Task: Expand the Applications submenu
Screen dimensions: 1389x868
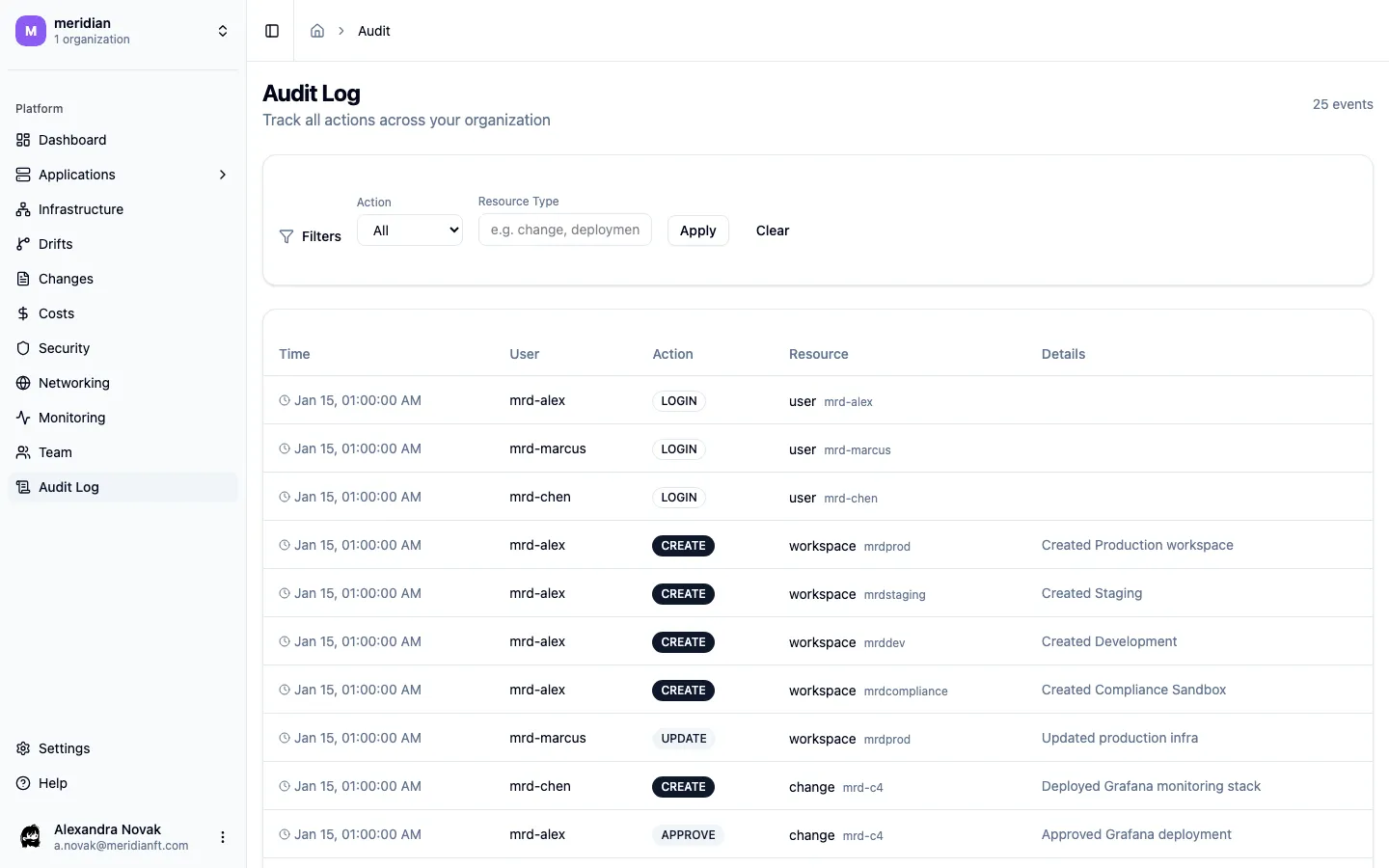Action: pyautogui.click(x=223, y=175)
